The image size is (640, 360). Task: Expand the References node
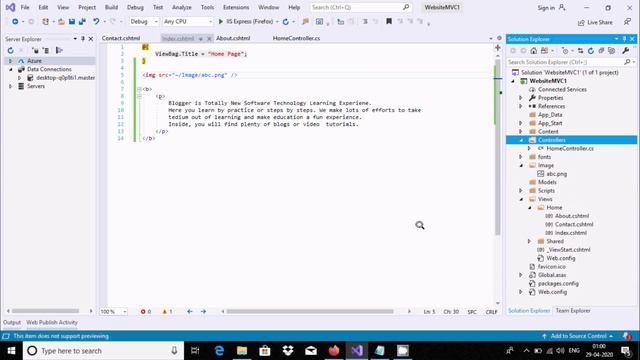(521, 106)
